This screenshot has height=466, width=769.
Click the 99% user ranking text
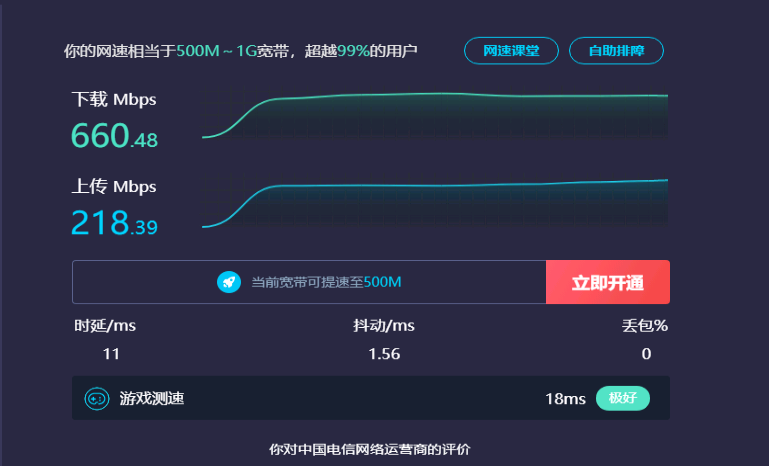click(x=353, y=51)
